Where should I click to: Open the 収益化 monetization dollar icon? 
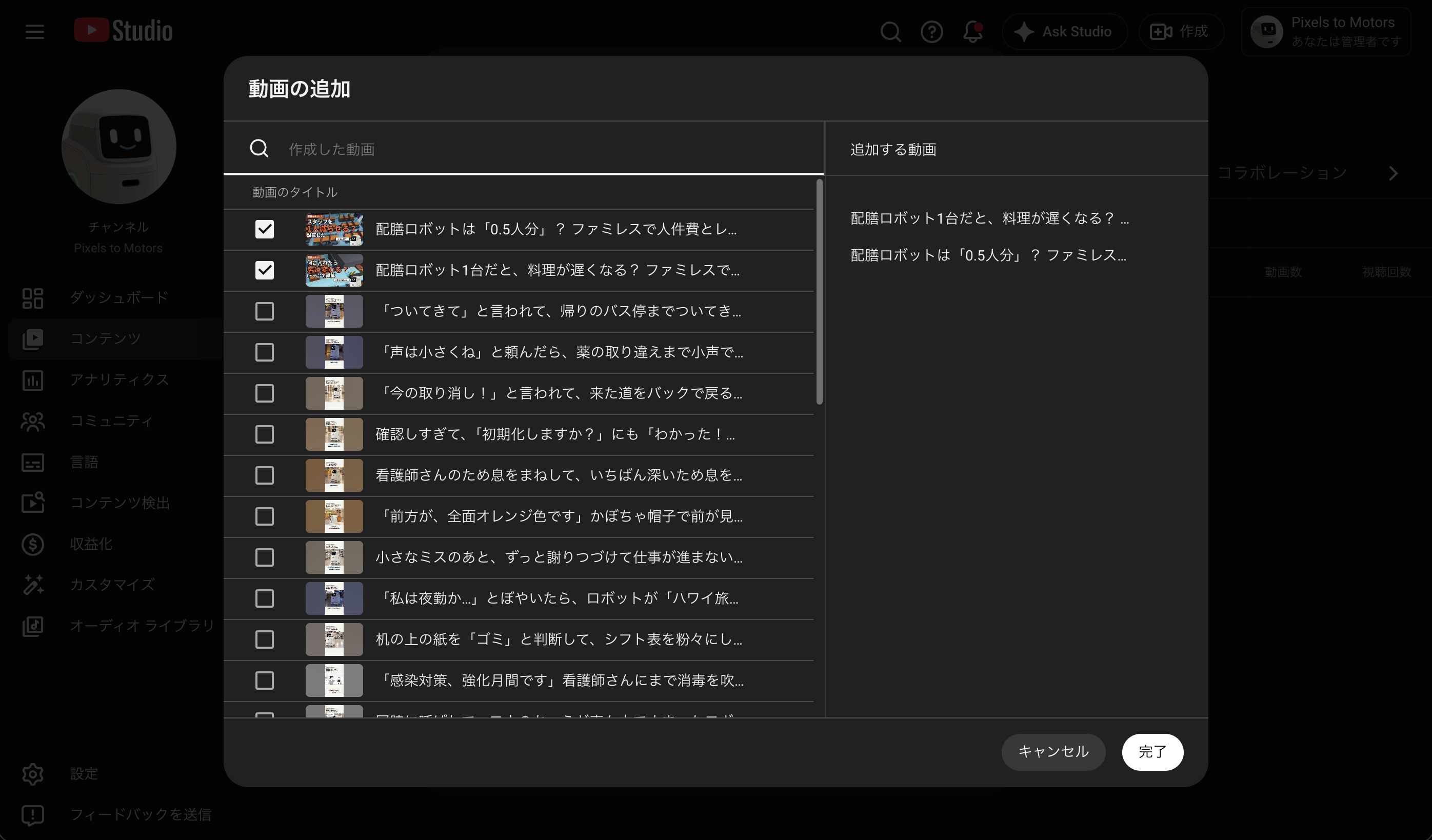pos(33,544)
